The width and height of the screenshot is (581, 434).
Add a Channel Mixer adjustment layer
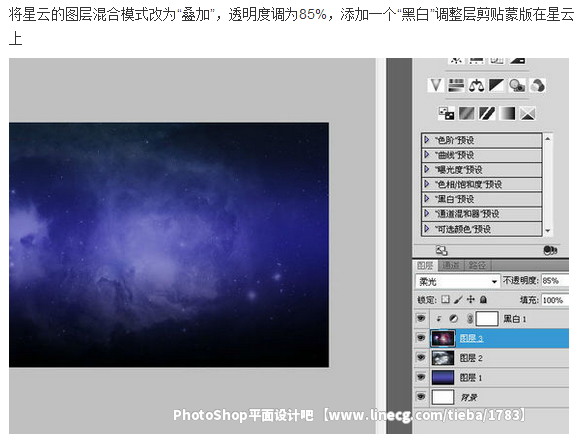pos(537,86)
